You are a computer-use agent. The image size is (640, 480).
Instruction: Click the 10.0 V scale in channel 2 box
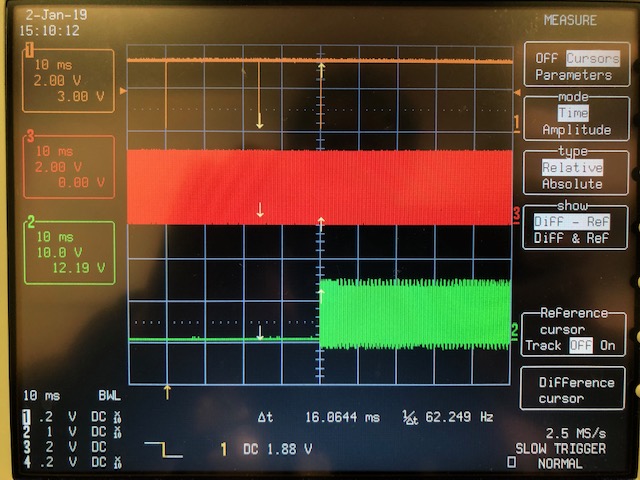(x=59, y=252)
